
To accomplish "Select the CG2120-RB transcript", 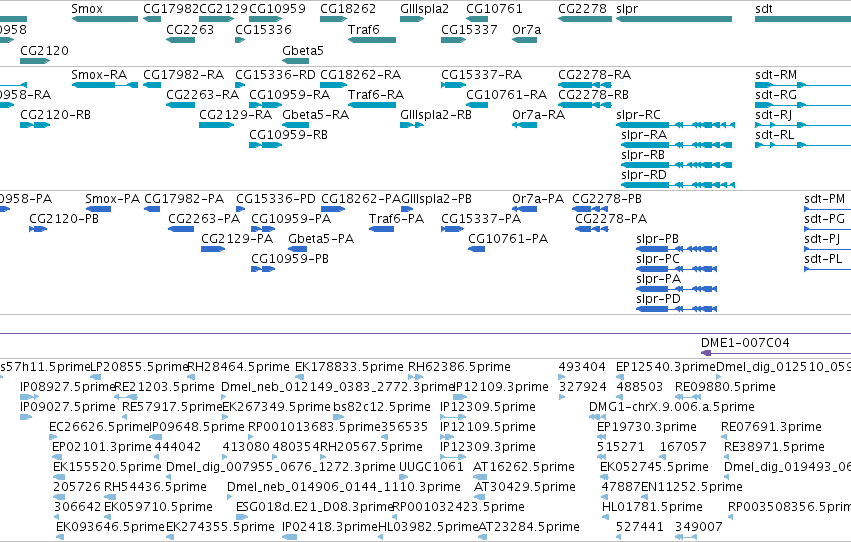I will point(35,125).
